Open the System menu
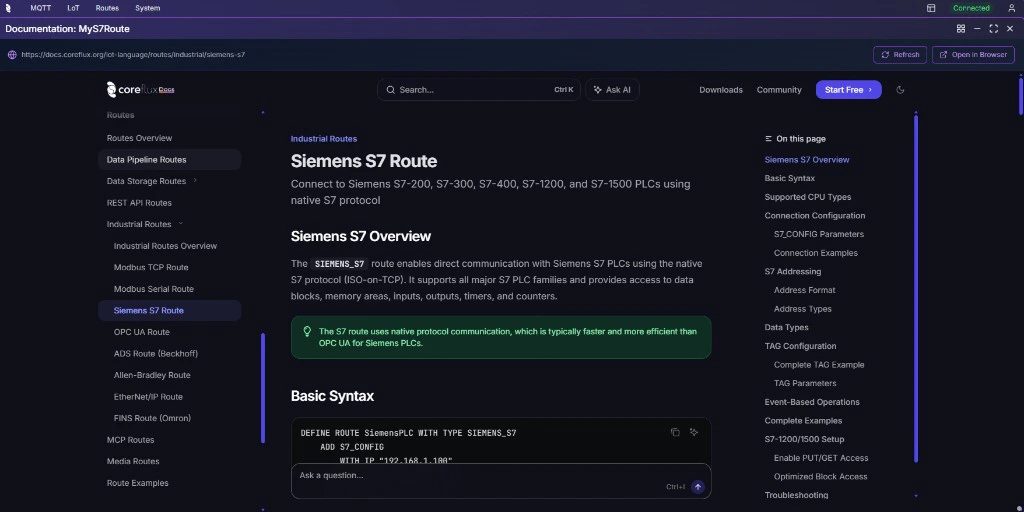 (x=148, y=8)
